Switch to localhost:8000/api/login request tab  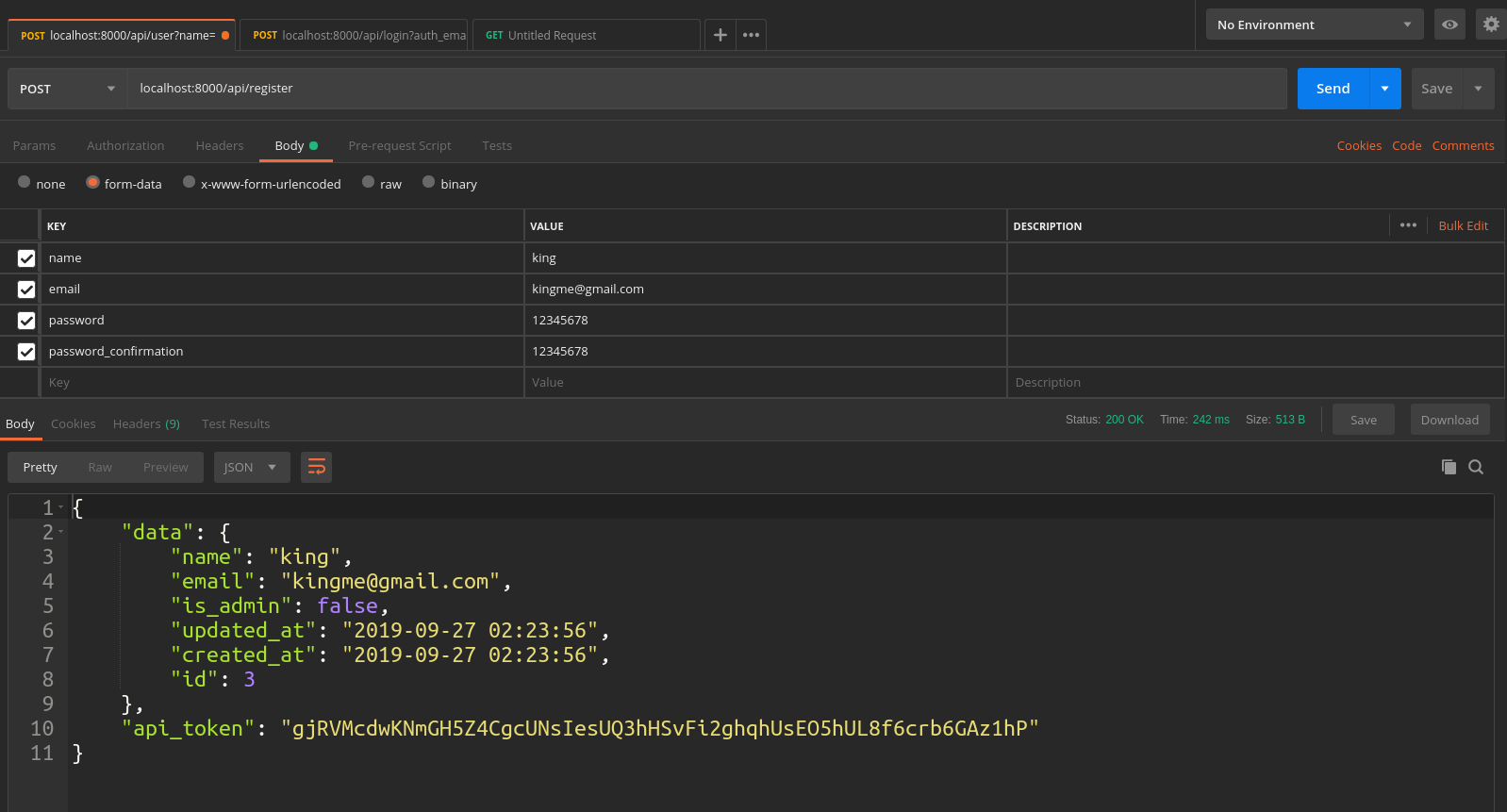pos(354,35)
